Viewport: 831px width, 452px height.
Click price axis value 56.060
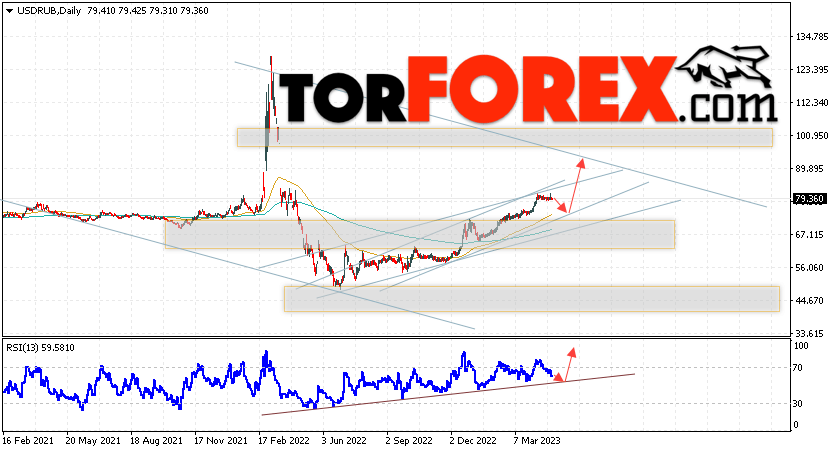pos(810,268)
